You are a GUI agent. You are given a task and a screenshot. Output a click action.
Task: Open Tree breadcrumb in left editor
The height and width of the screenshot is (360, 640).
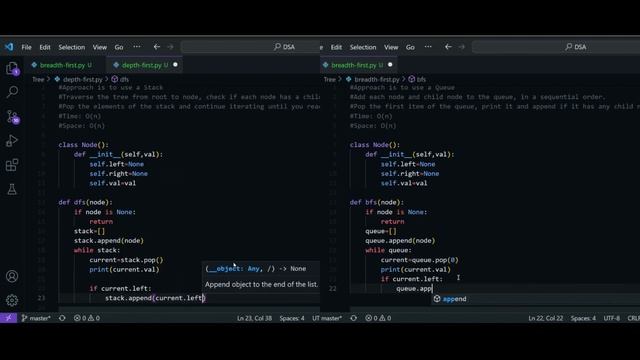38,79
